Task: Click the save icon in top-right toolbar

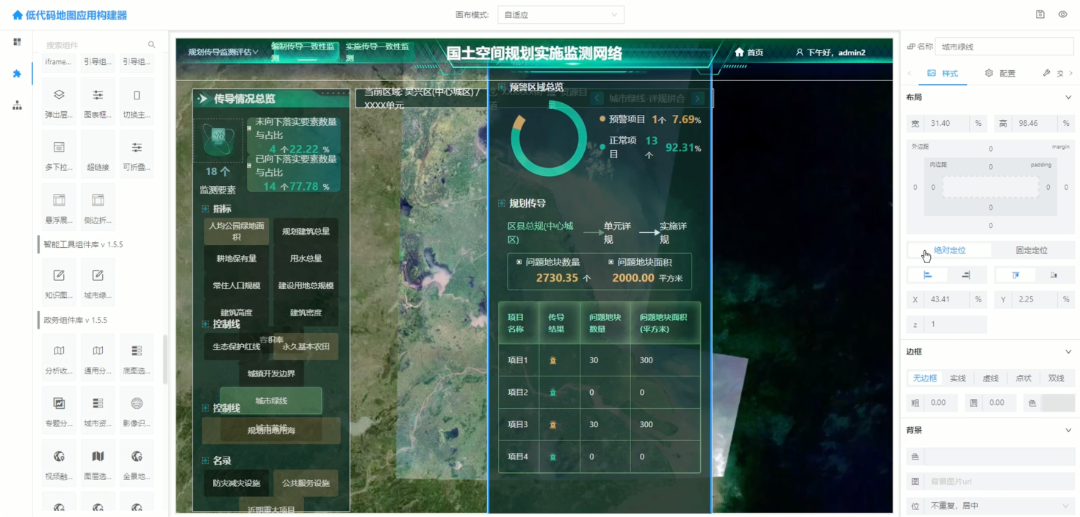Action: coord(1041,15)
